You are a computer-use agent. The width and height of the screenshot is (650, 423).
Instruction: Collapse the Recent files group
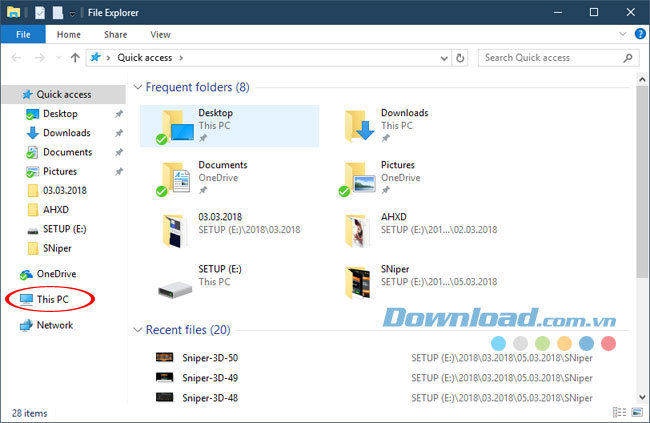(x=137, y=330)
